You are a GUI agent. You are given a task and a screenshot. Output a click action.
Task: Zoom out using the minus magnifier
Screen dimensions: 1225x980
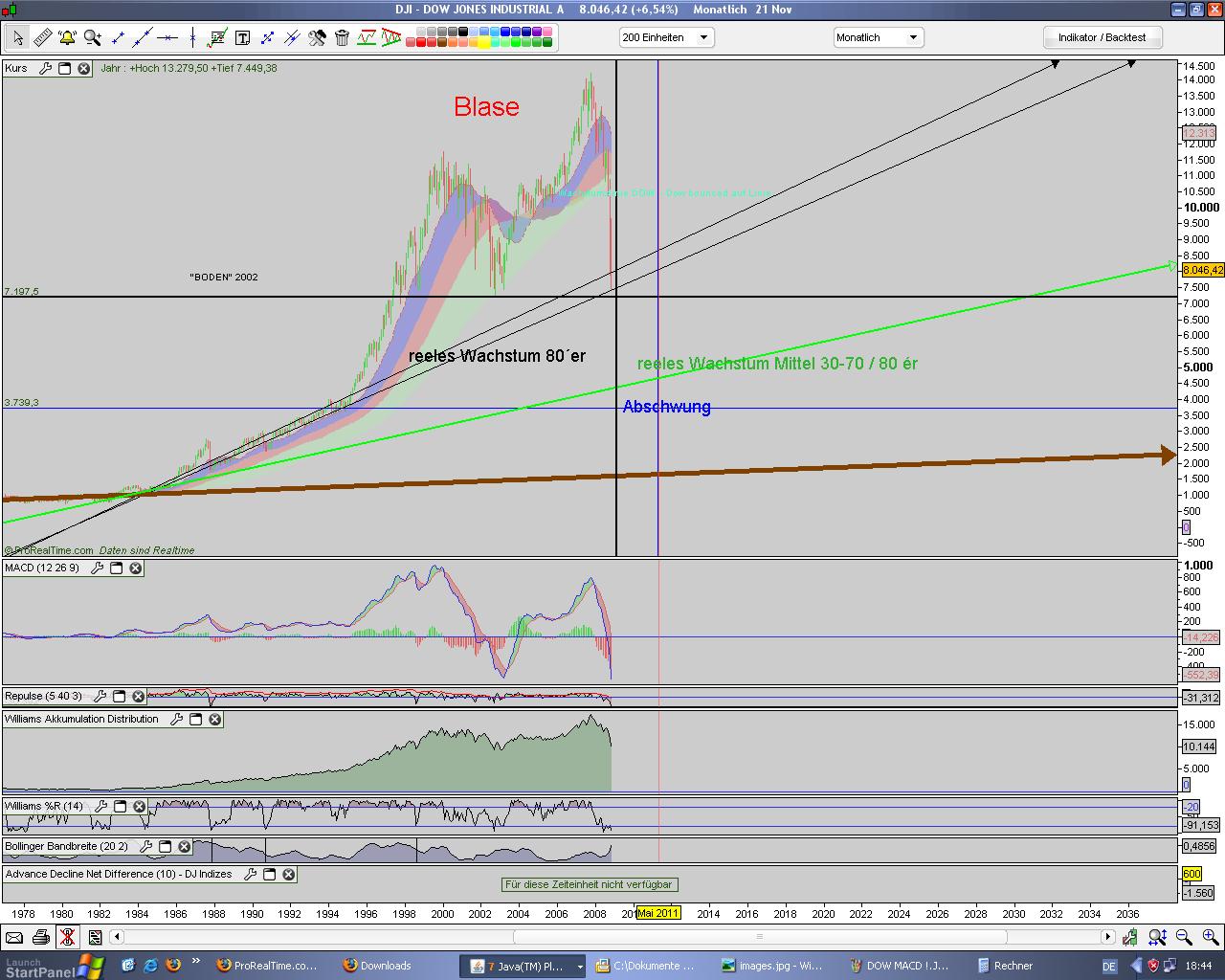[1184, 937]
